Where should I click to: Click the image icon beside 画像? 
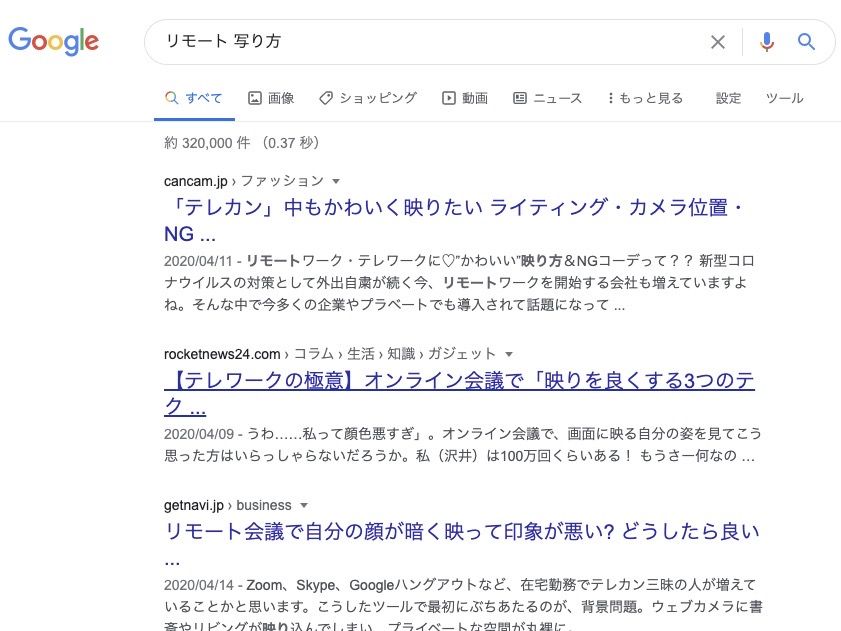tap(255, 98)
